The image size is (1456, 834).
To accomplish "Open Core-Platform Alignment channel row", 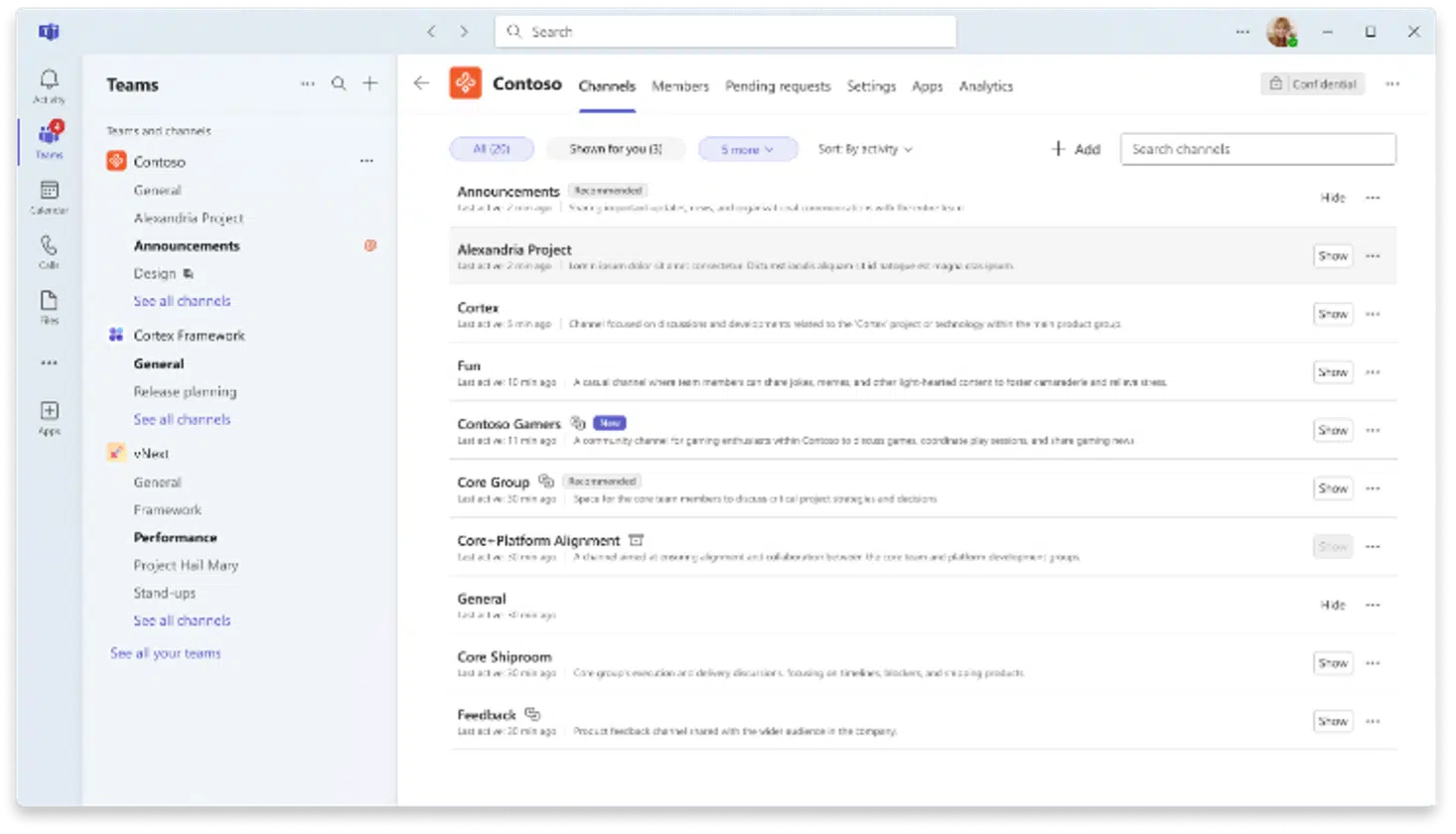I will 923,547.
